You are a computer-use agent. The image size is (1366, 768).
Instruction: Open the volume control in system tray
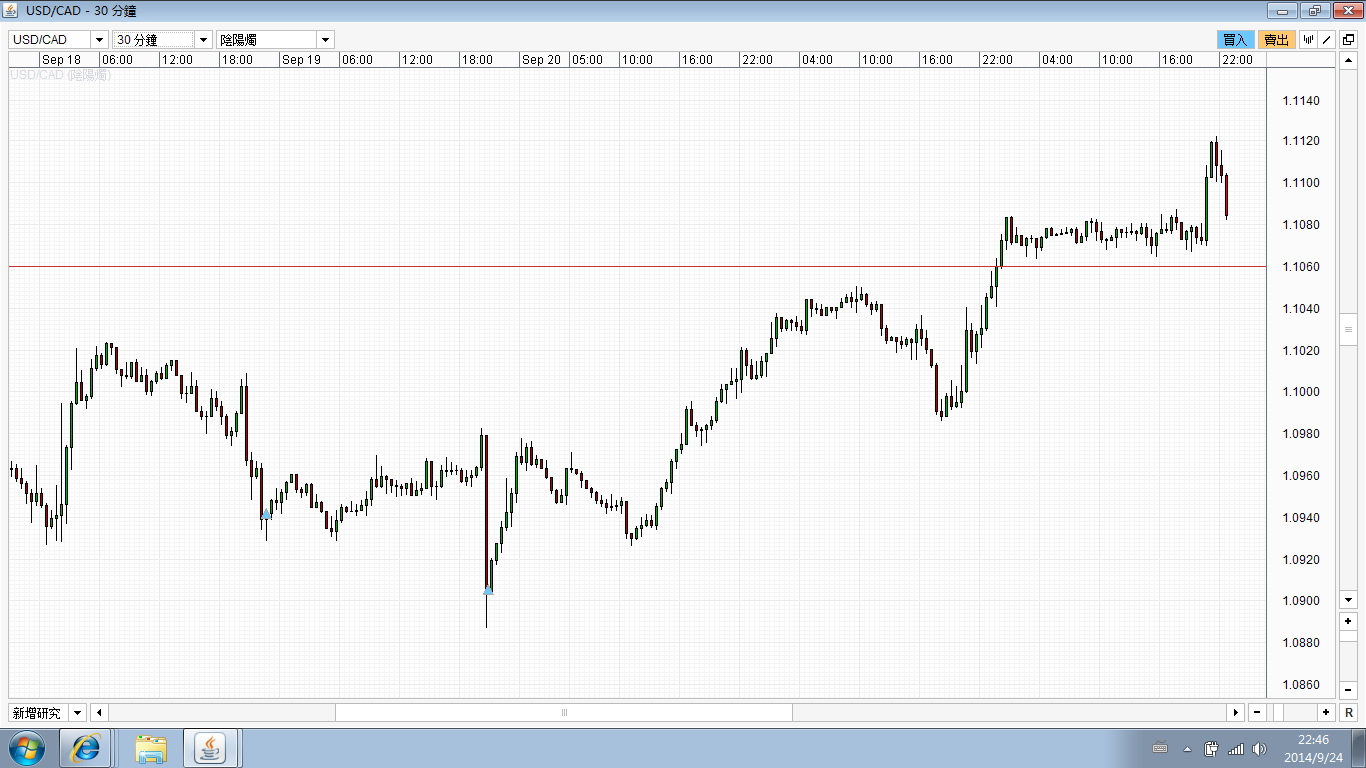[1257, 748]
